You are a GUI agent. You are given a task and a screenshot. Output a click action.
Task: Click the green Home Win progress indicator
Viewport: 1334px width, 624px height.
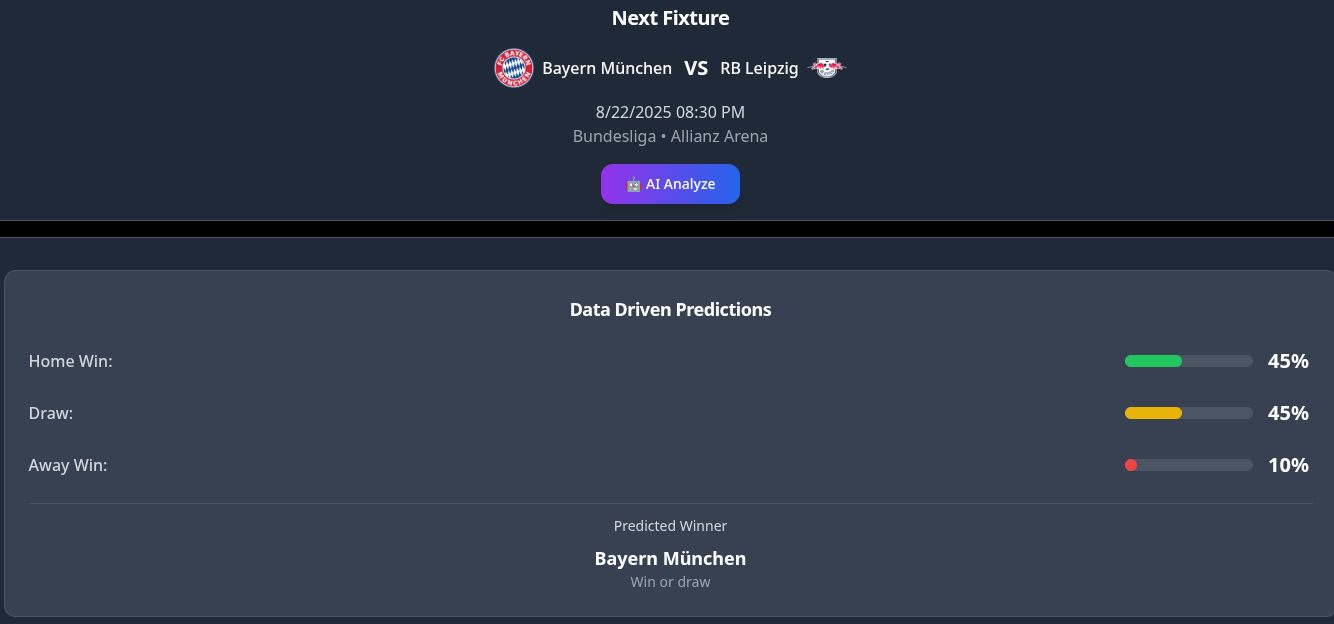click(x=1152, y=361)
